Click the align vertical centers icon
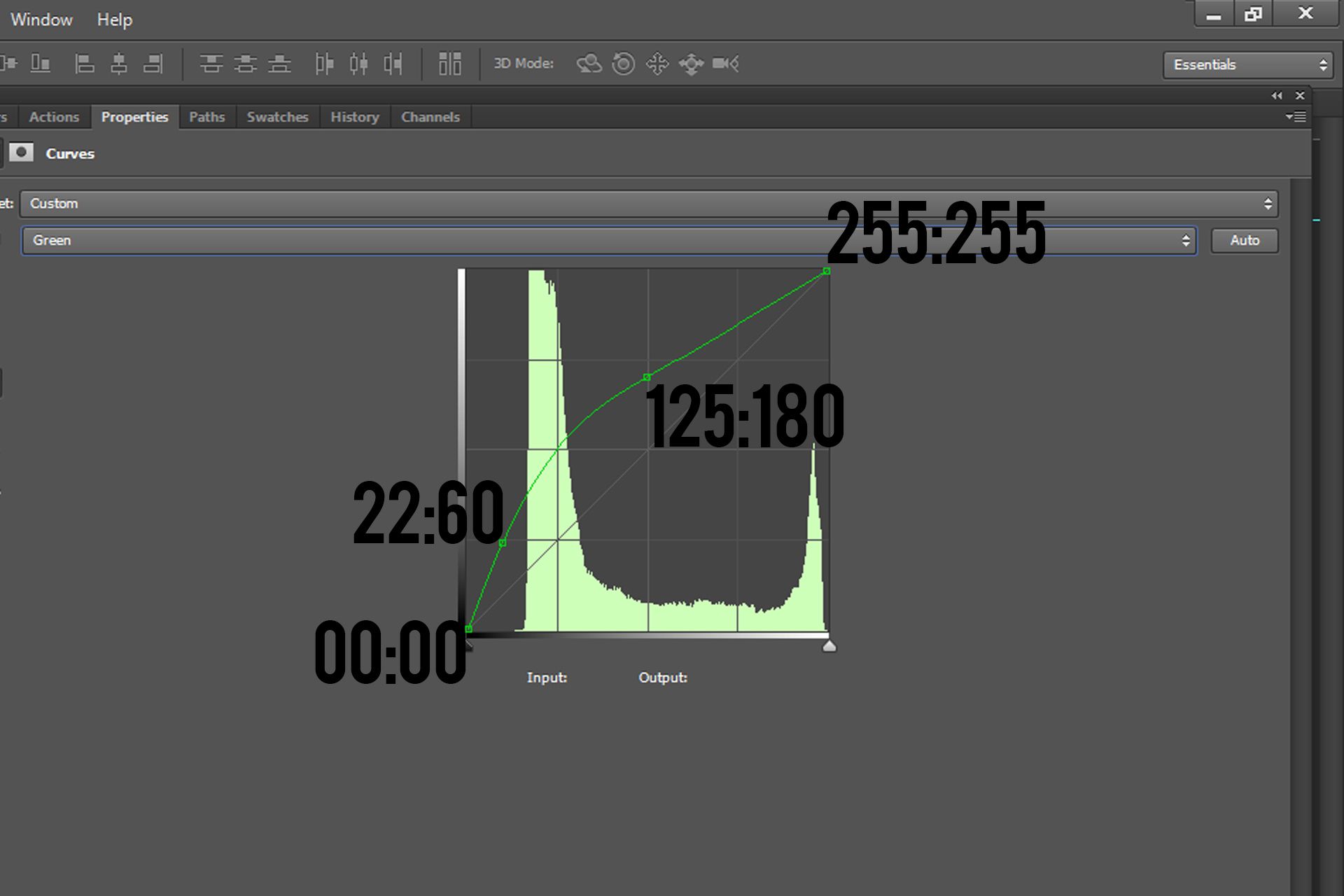The image size is (1344, 896). pos(246,63)
